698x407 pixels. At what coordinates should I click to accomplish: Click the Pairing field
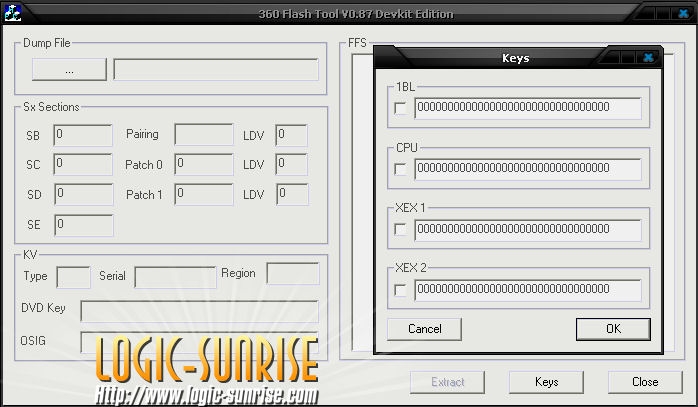click(204, 134)
